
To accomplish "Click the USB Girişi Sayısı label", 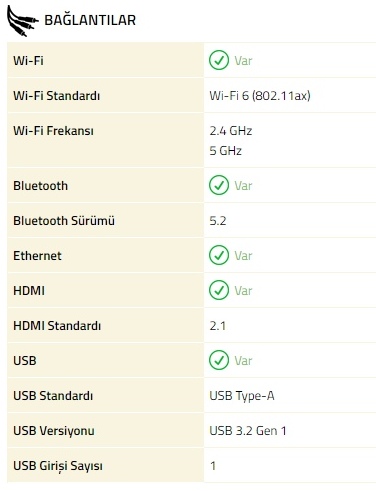I will pos(58,466).
